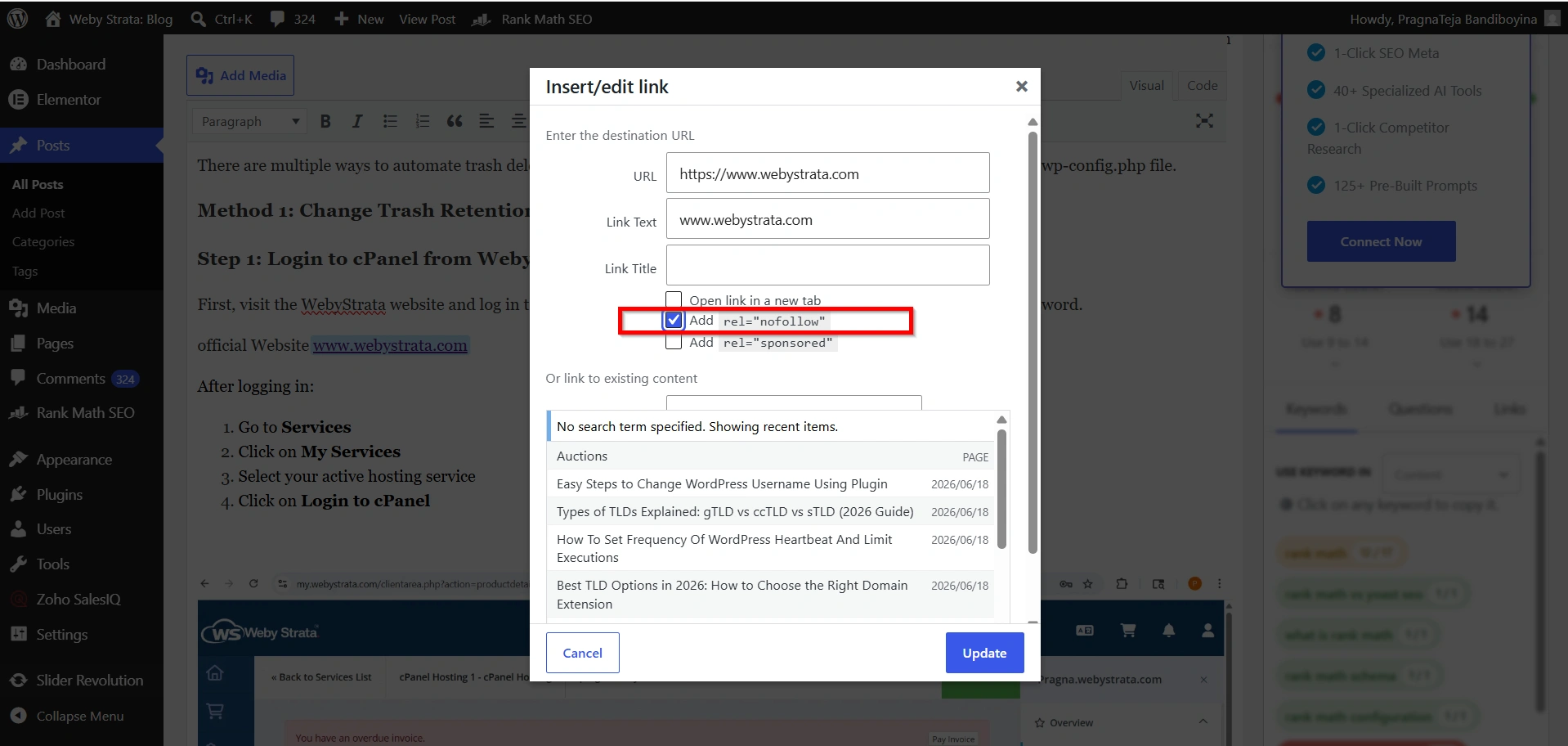Screen dimensions: 1568x746
Task: Go to All Posts submenu
Action: click(x=38, y=184)
